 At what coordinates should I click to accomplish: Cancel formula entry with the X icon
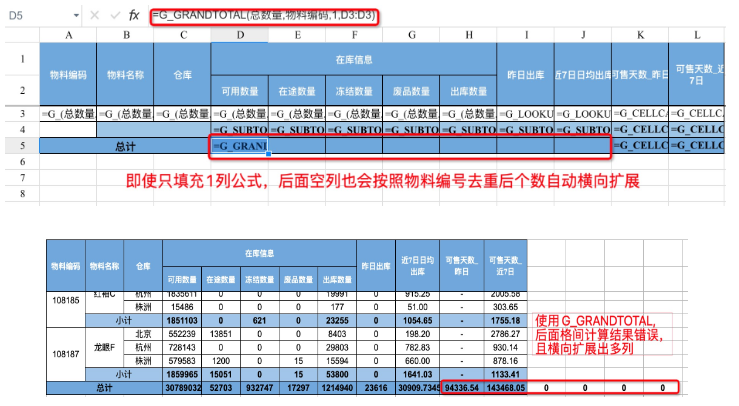(94, 16)
